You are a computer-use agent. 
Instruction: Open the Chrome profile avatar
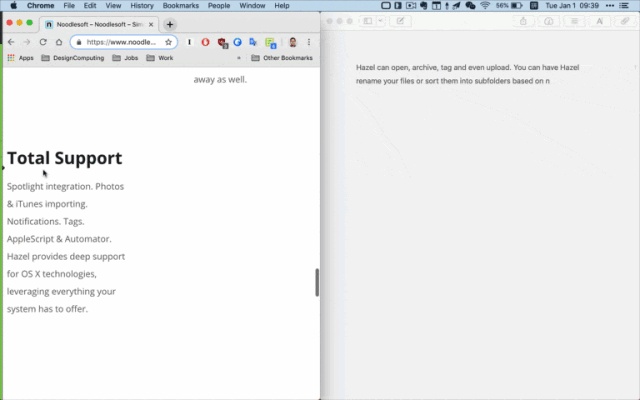293,42
